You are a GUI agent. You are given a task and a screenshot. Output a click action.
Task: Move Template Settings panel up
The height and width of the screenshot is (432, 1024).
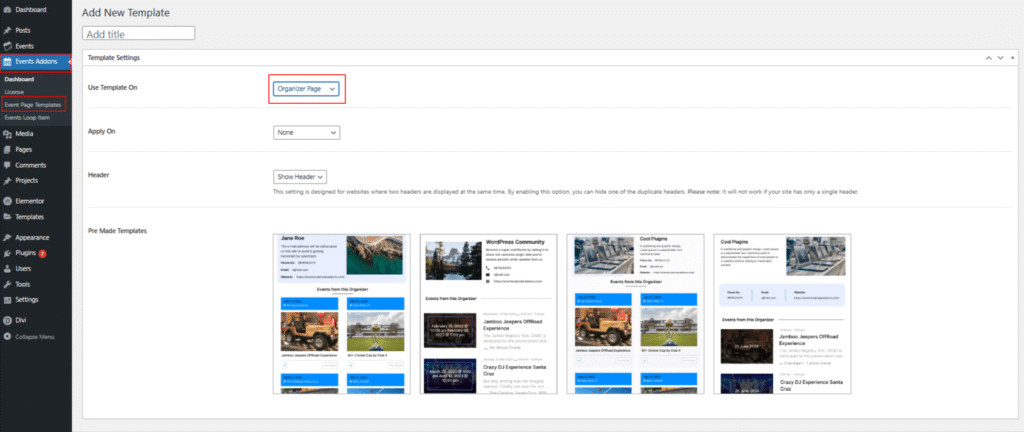click(x=985, y=59)
